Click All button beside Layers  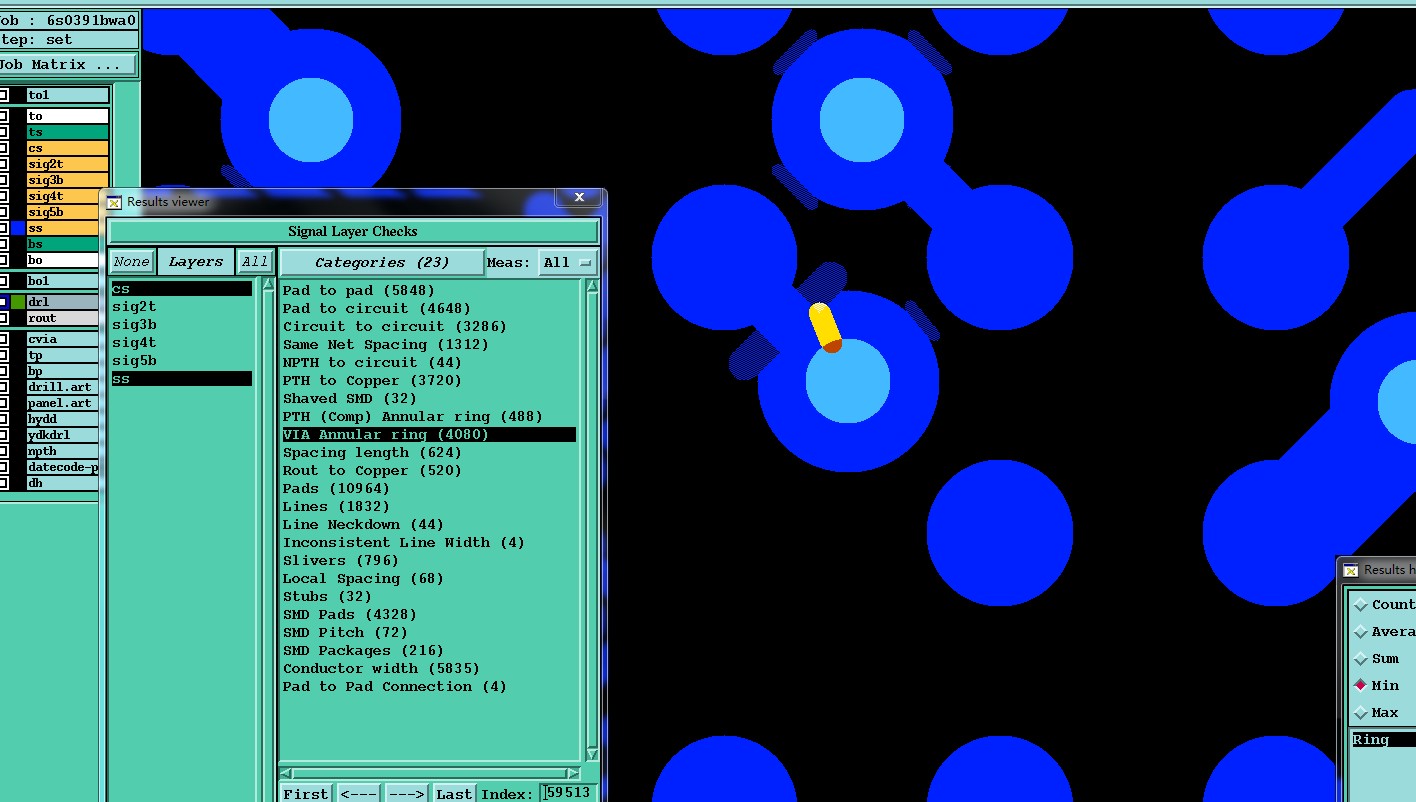255,262
